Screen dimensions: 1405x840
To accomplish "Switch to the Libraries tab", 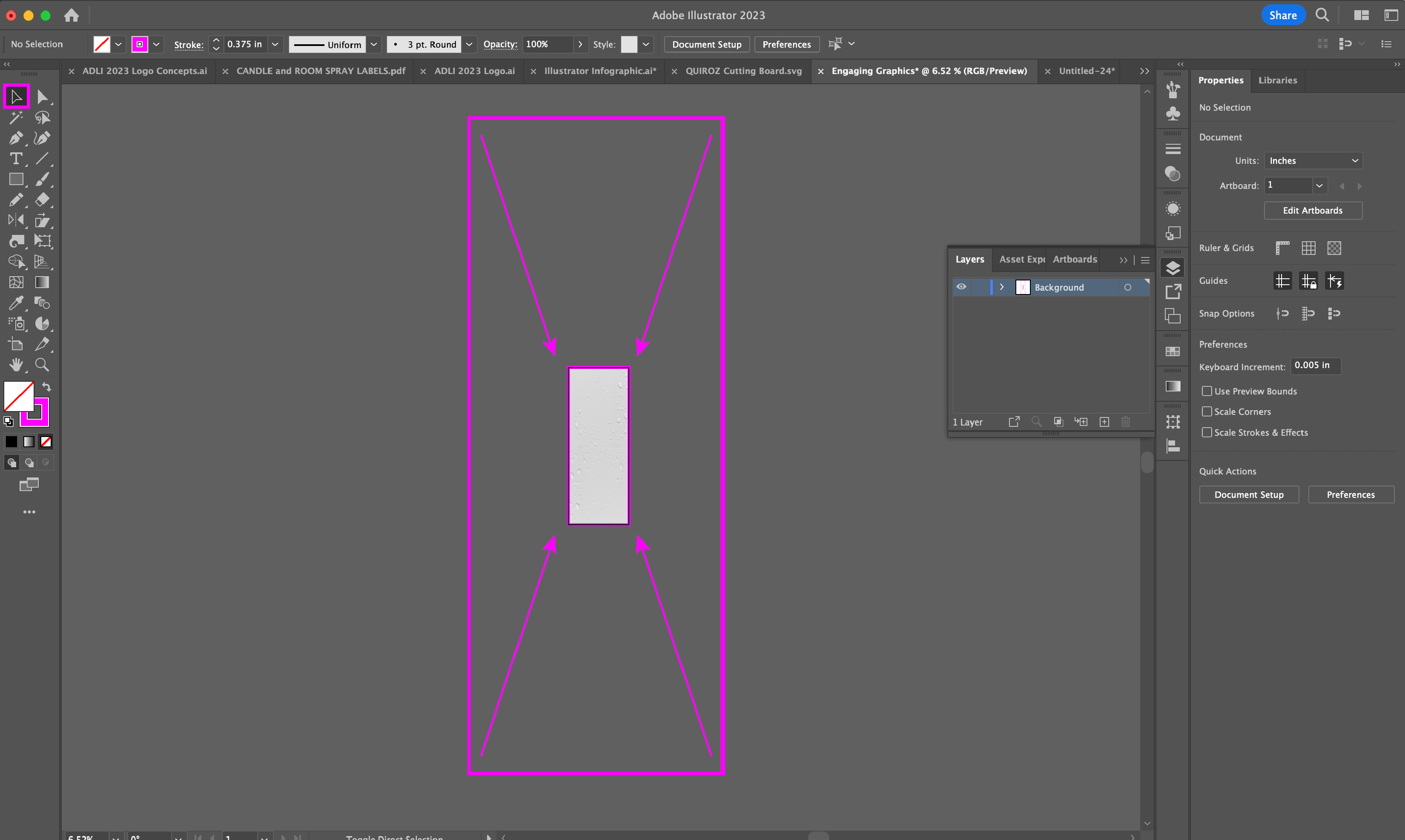I will [1277, 80].
